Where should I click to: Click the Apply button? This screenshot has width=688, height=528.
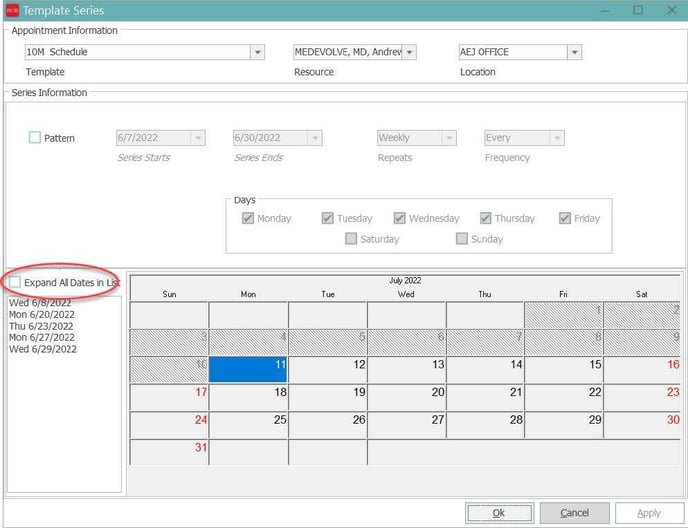pos(649,513)
